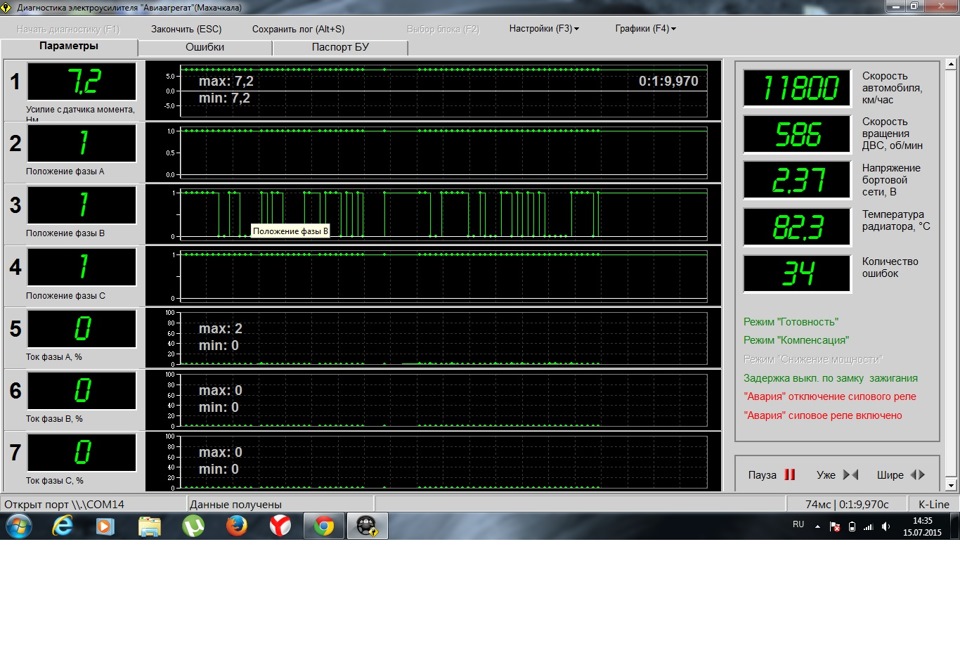Open Firefox from the taskbar
This screenshot has width=960, height=653.
(x=236, y=526)
